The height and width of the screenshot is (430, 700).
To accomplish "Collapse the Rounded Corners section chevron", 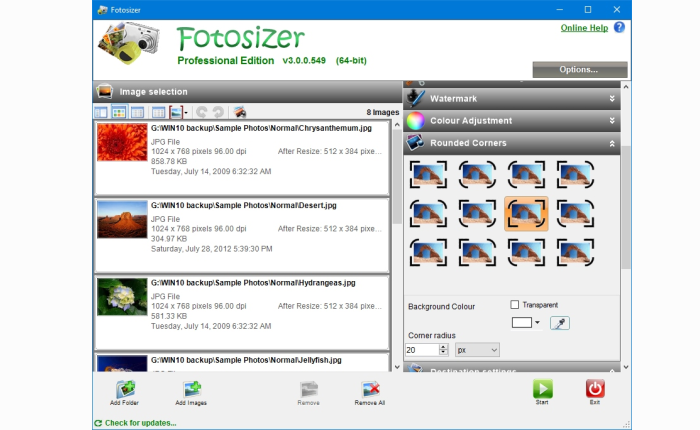I will click(612, 143).
